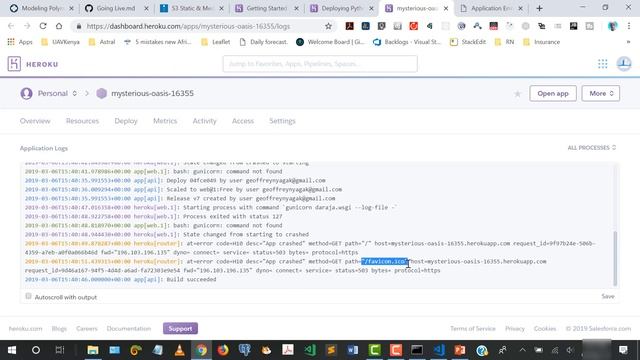
Task: Open the Careers footer link
Action: [x=87, y=328]
